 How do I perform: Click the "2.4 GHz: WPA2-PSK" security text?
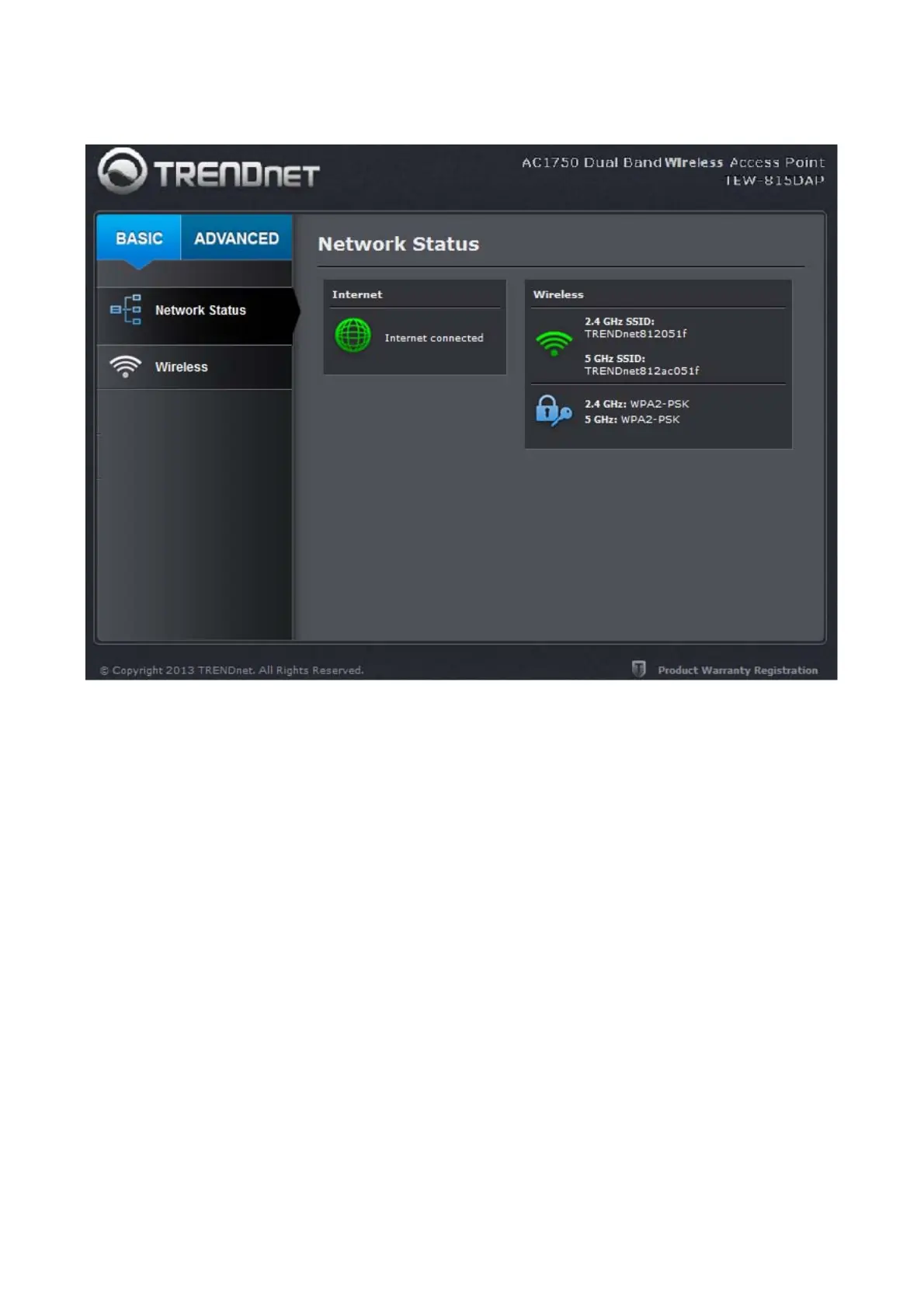pyautogui.click(x=637, y=404)
